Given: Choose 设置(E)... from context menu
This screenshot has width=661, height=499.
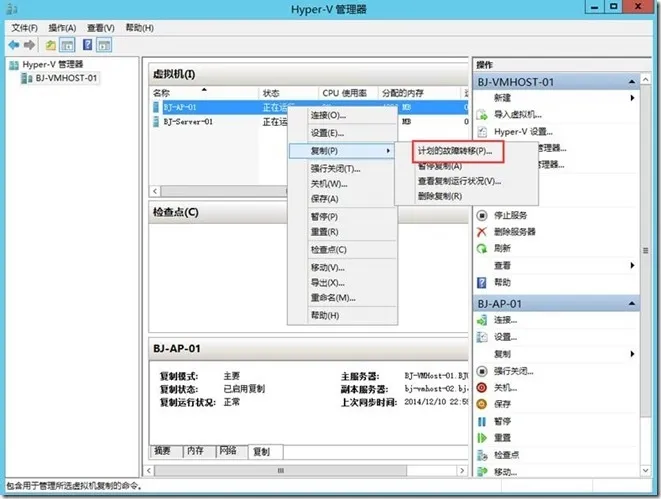Looking at the screenshot, I should click(x=342, y=133).
